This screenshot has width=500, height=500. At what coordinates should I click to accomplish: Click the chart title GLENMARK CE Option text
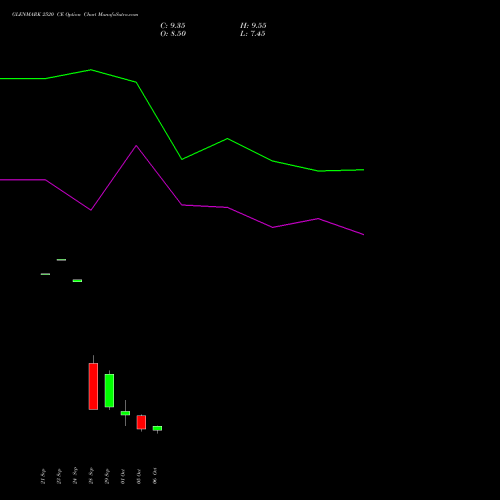click(x=75, y=14)
